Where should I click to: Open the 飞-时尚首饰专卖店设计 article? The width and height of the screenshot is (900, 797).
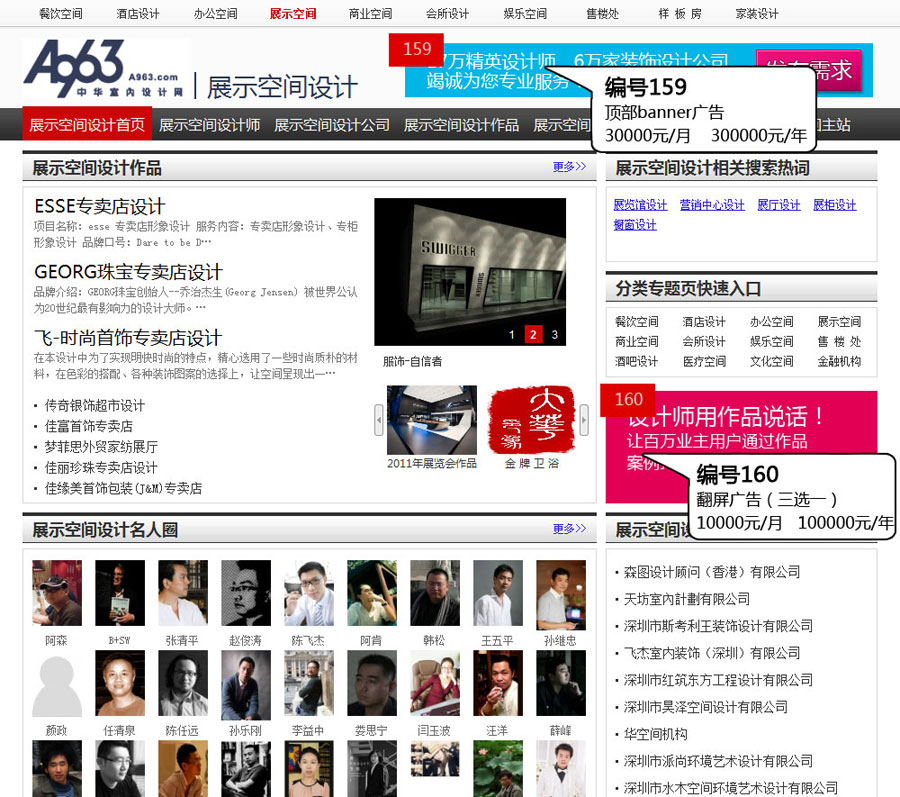point(128,337)
